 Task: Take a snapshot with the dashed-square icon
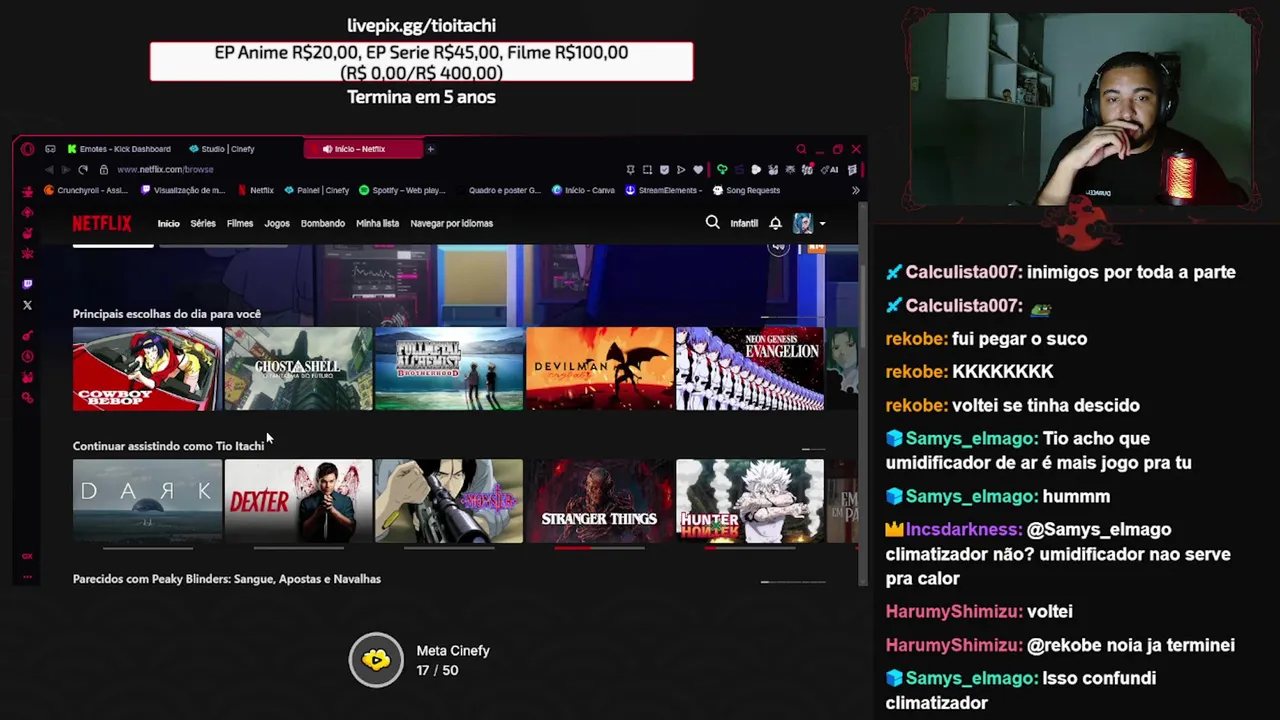coord(647,170)
